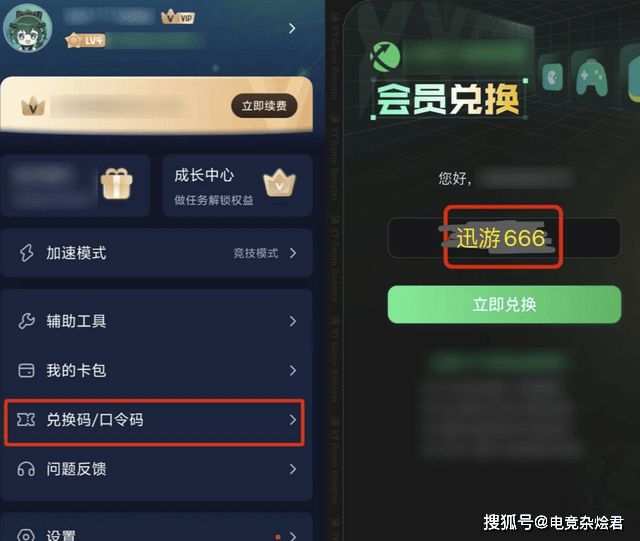The image size is (640, 541).
Task: Click the 立即续费 renew button
Action: pos(264,106)
